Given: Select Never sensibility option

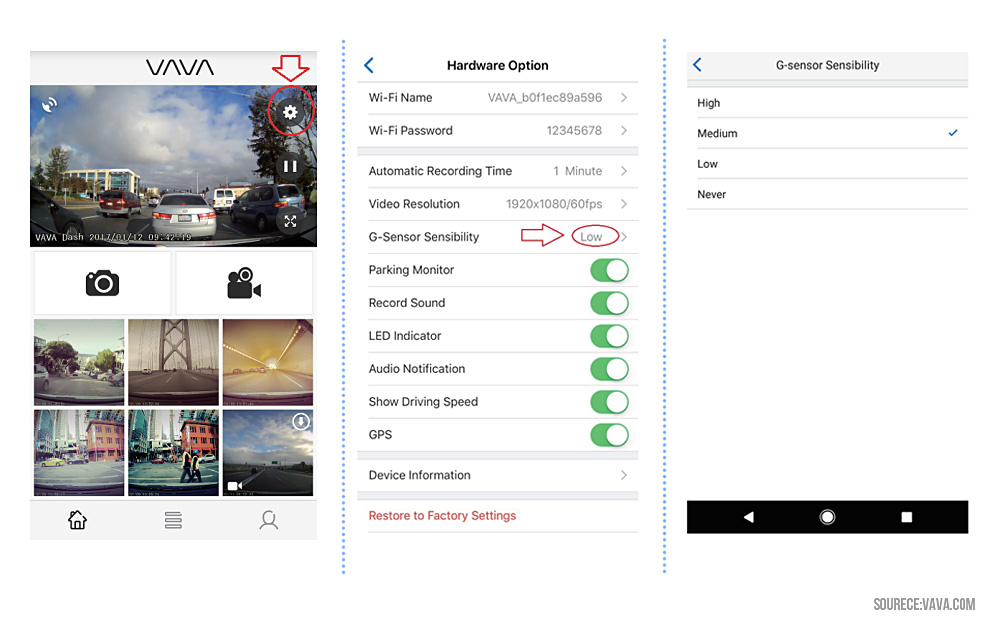Looking at the screenshot, I should [x=827, y=195].
